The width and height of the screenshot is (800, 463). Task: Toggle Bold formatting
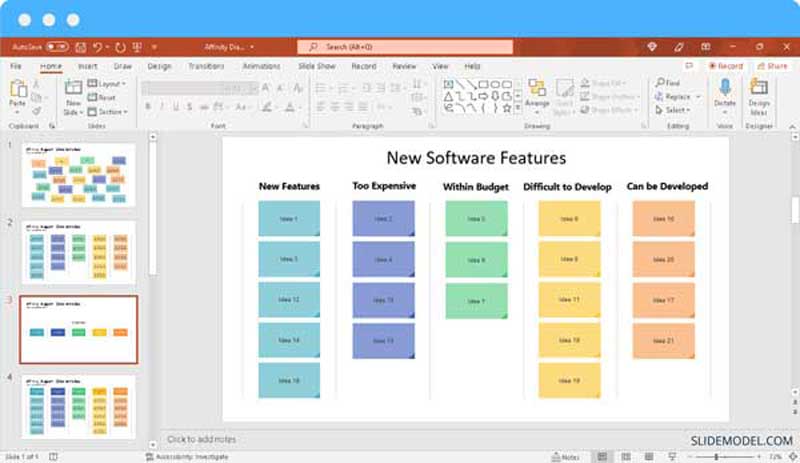(148, 107)
